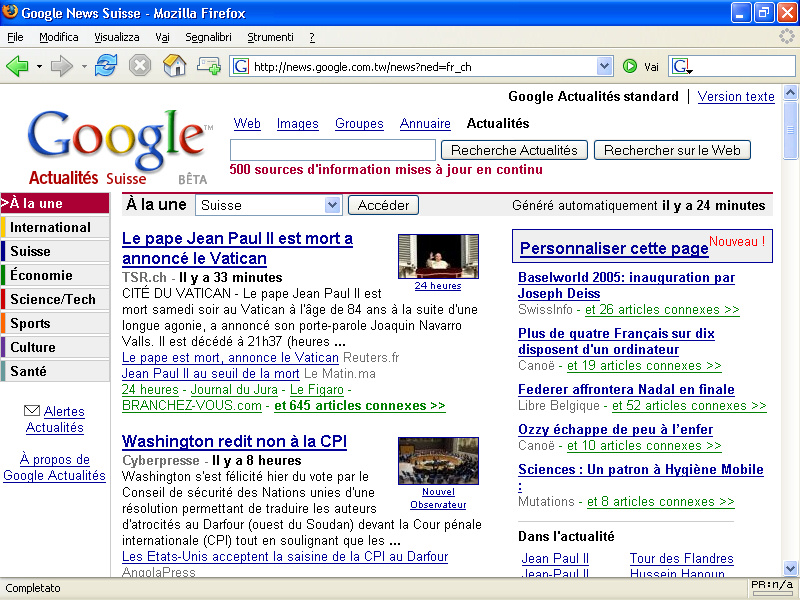Select the Suisse section in the sidebar
The width and height of the screenshot is (800, 600).
point(55,251)
